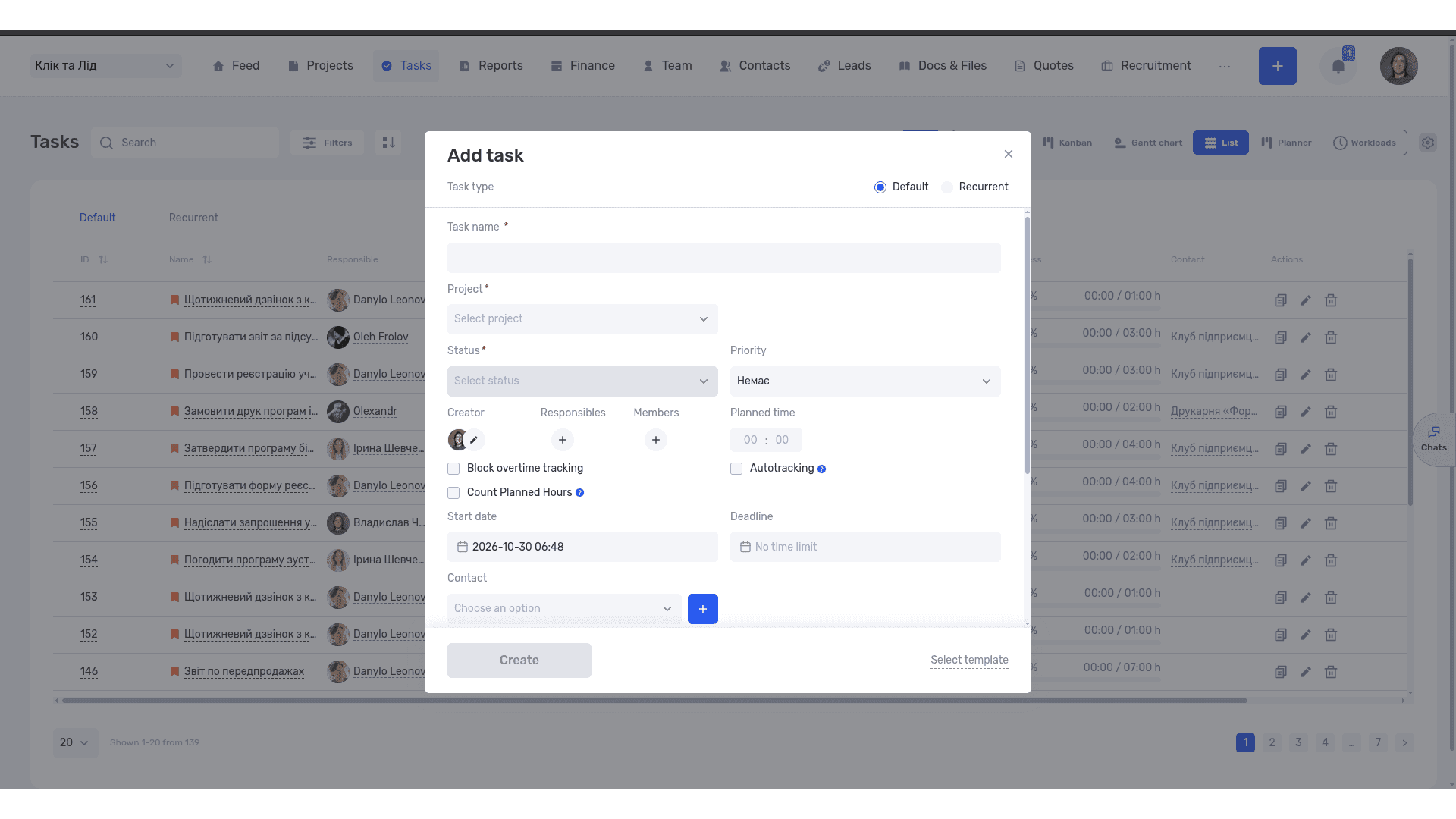1456x819 pixels.
Task: Copy task 159 with duplicate icon
Action: click(1281, 375)
